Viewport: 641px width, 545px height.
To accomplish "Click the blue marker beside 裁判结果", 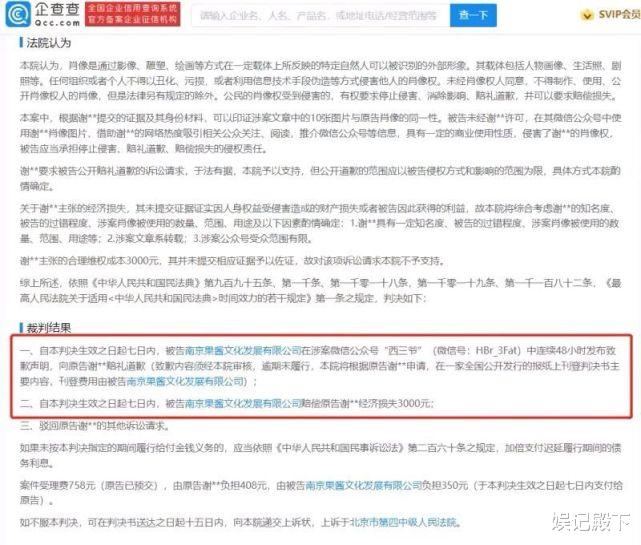I will tap(21, 327).
